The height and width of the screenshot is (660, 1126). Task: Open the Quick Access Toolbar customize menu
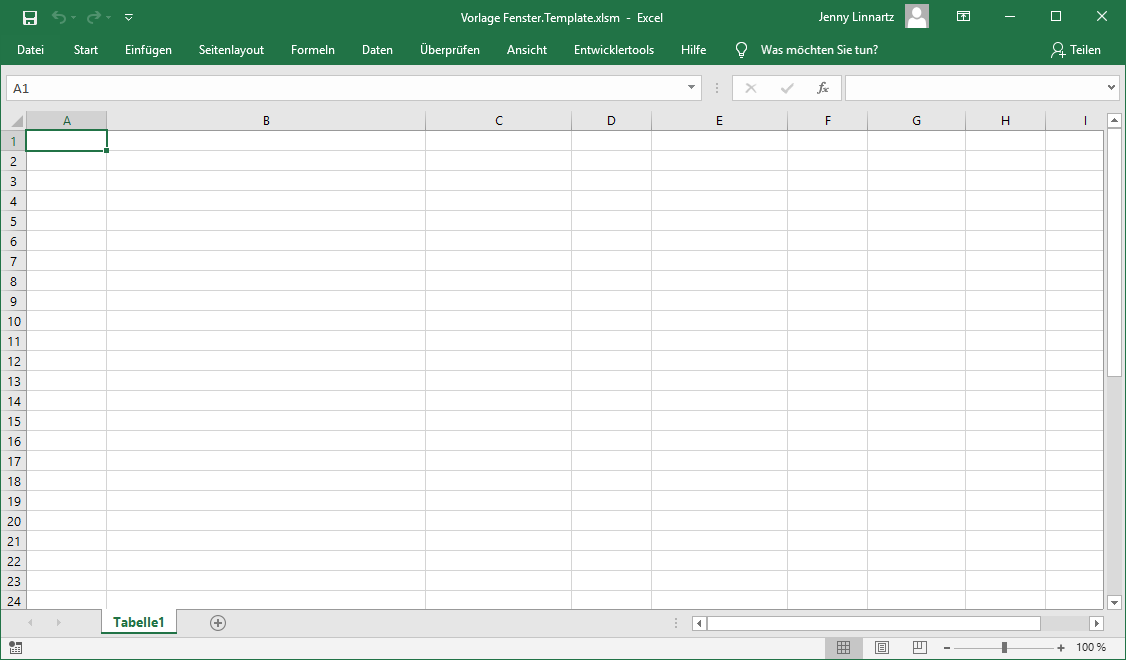click(129, 17)
